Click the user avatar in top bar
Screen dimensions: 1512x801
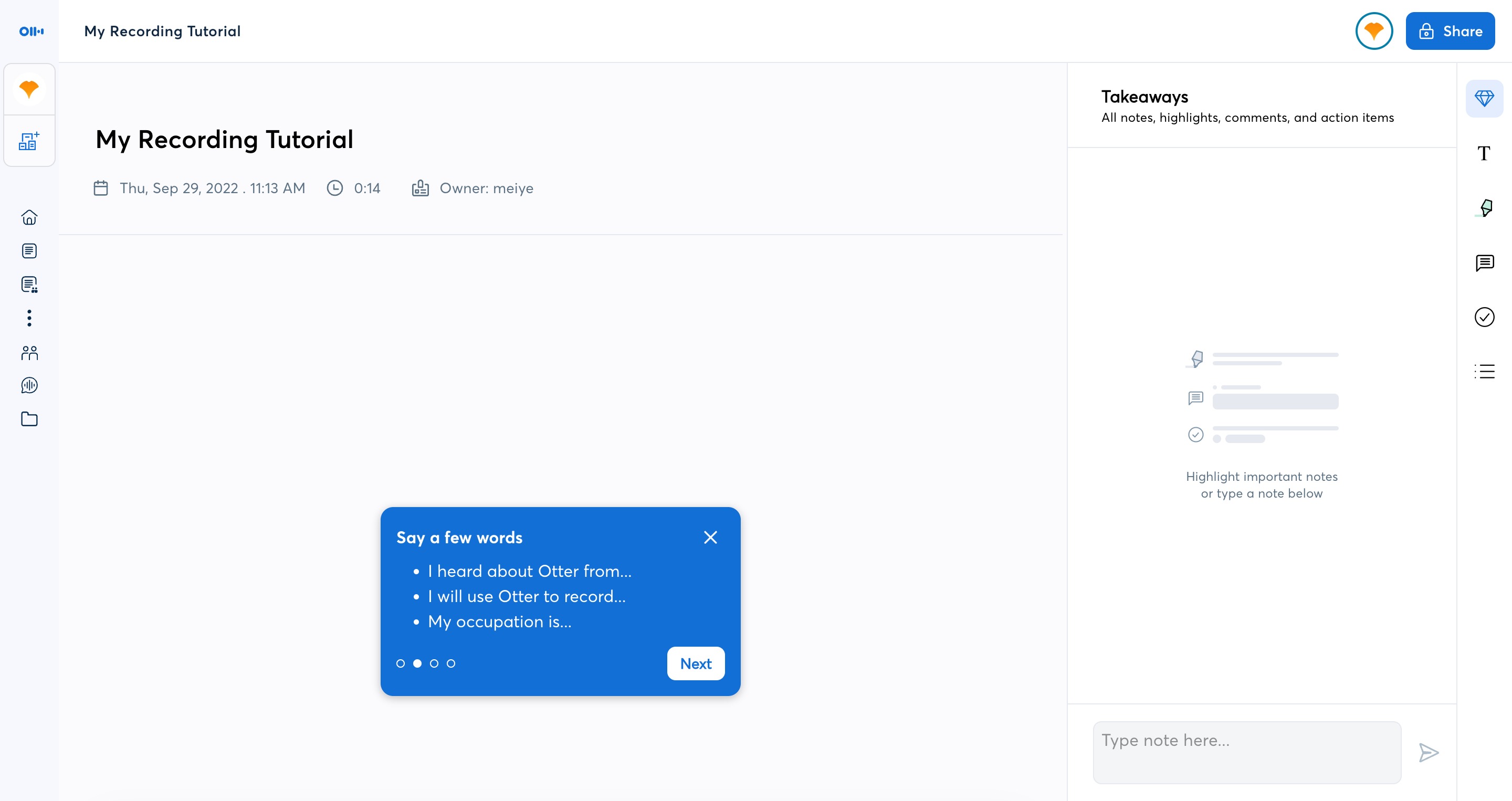(1374, 31)
